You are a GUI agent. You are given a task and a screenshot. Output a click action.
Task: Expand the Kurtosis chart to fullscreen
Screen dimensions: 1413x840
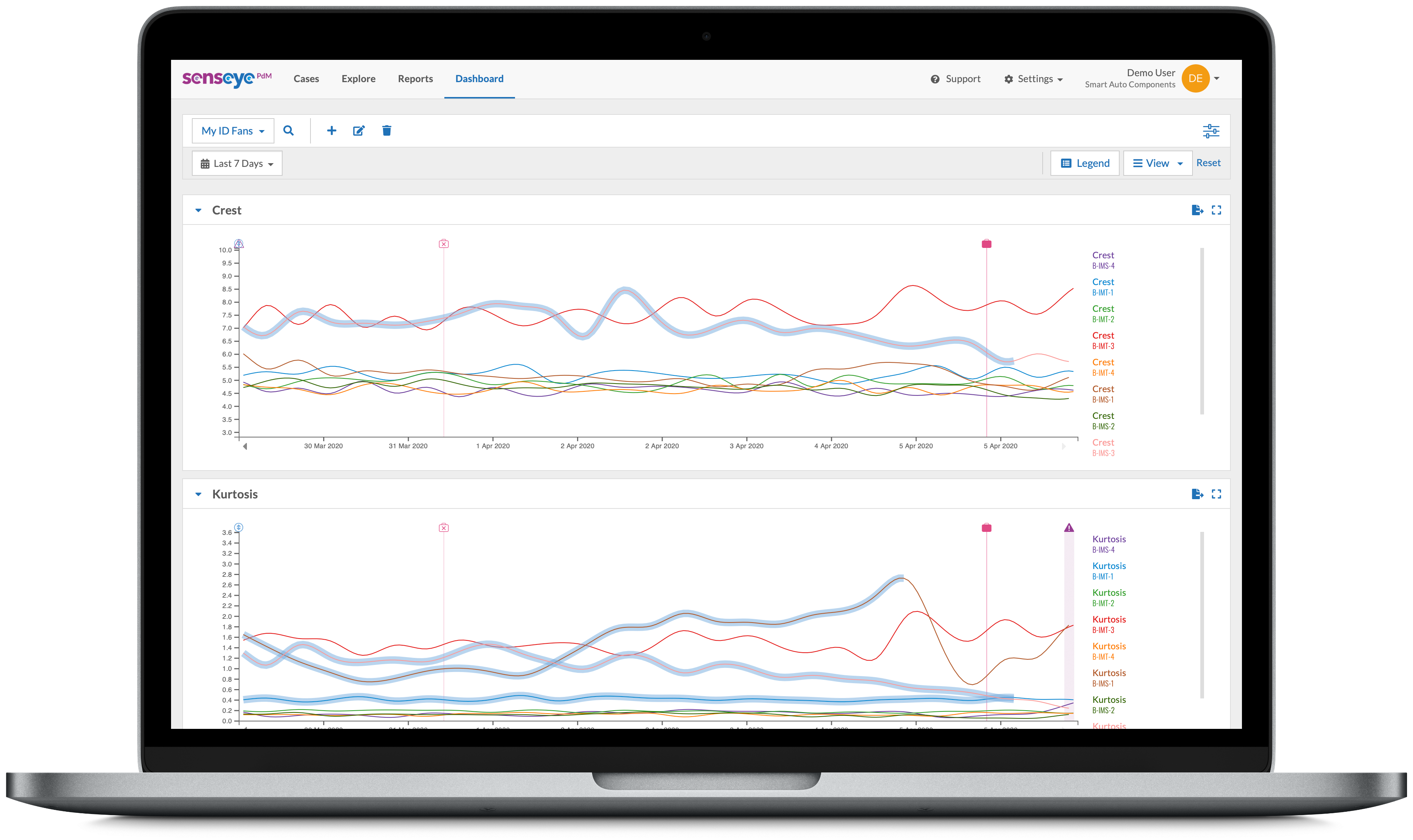(1216, 494)
